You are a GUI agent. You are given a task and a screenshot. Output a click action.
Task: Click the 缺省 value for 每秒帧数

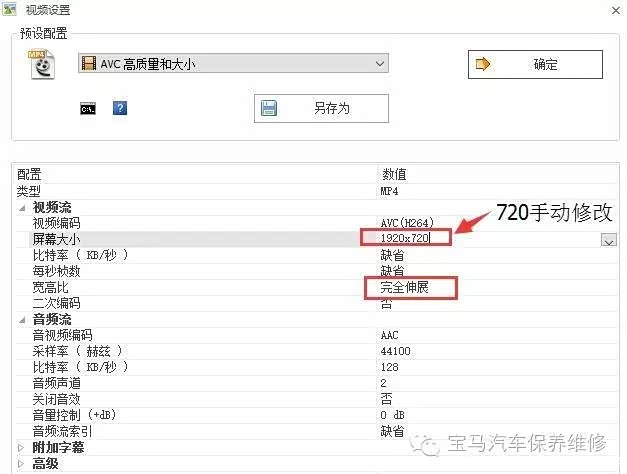click(x=392, y=271)
